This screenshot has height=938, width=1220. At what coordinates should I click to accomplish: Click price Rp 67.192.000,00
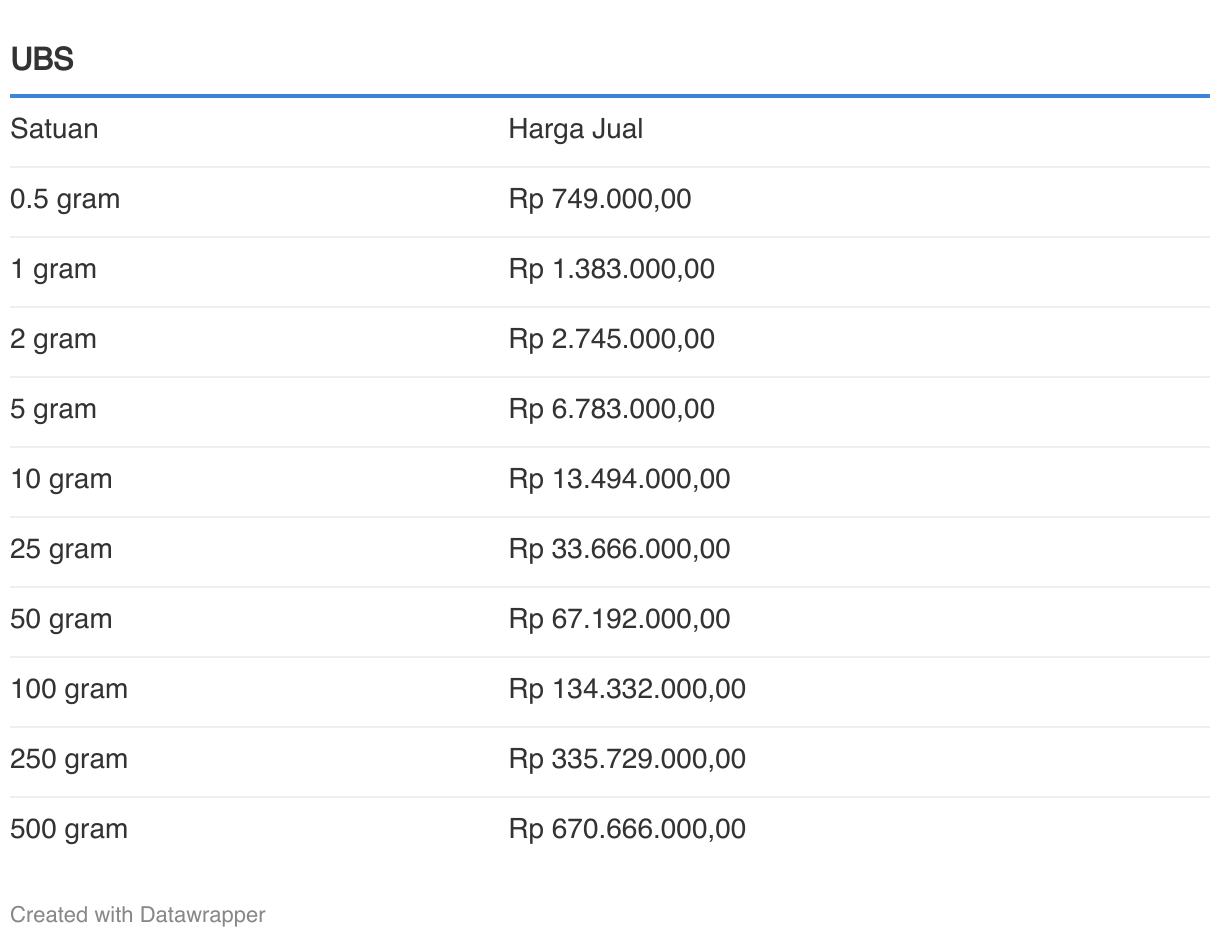coord(620,619)
